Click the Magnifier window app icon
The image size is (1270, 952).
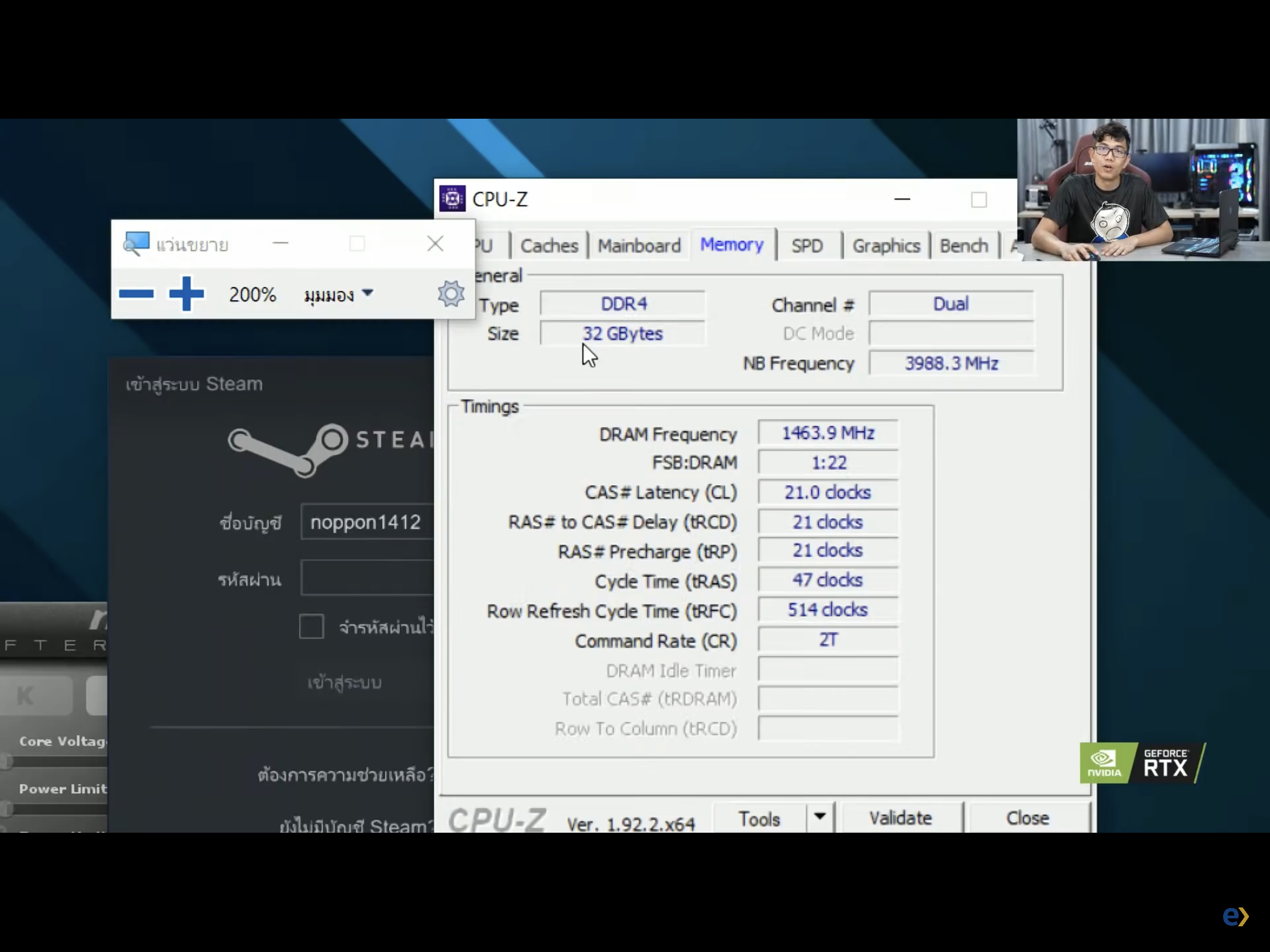click(136, 244)
